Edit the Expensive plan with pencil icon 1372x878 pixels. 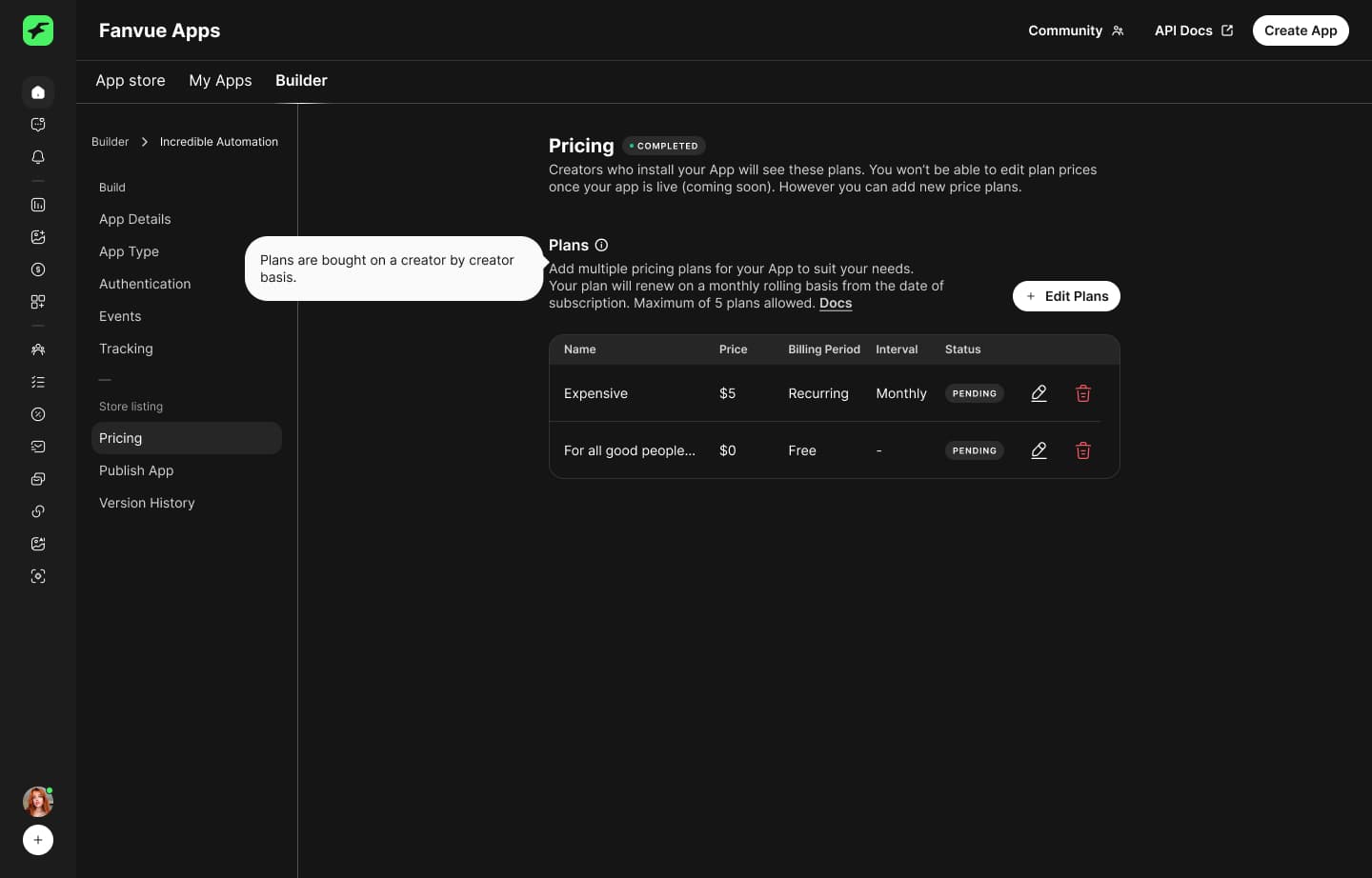coord(1039,393)
